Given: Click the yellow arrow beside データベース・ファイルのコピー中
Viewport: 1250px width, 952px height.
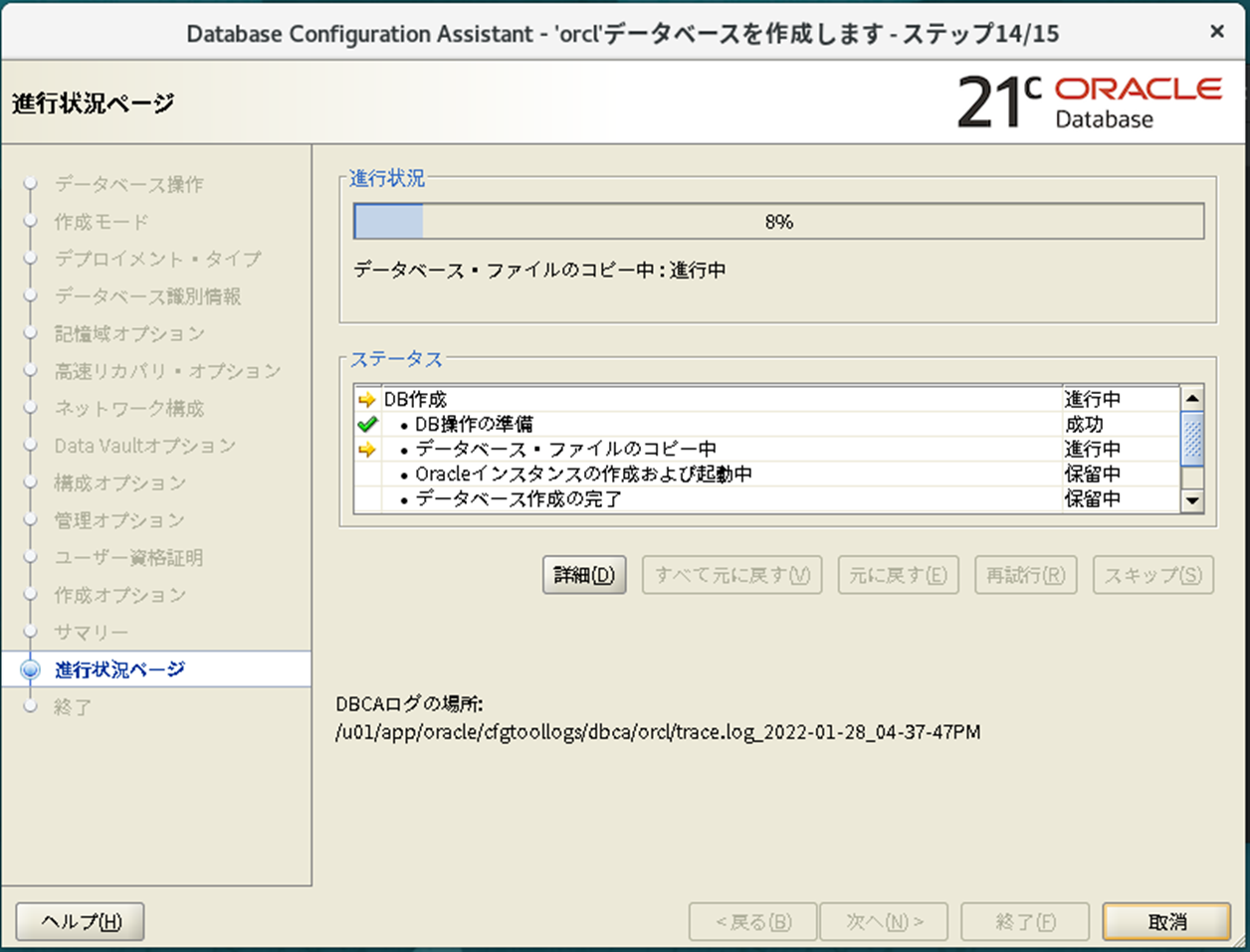Looking at the screenshot, I should click(367, 450).
